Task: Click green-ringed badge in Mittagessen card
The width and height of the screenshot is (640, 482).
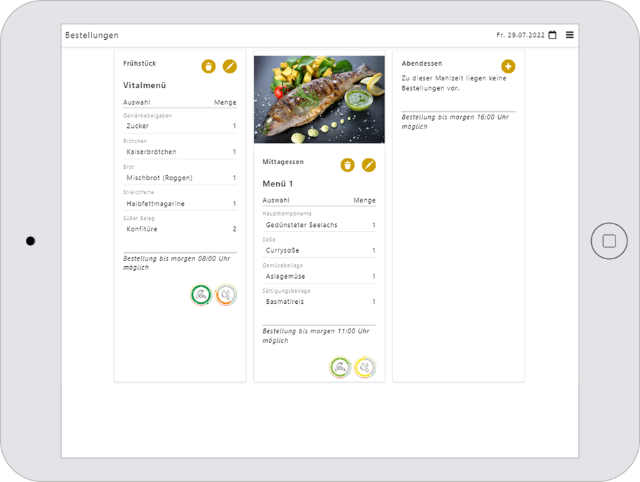Action: coord(341,367)
